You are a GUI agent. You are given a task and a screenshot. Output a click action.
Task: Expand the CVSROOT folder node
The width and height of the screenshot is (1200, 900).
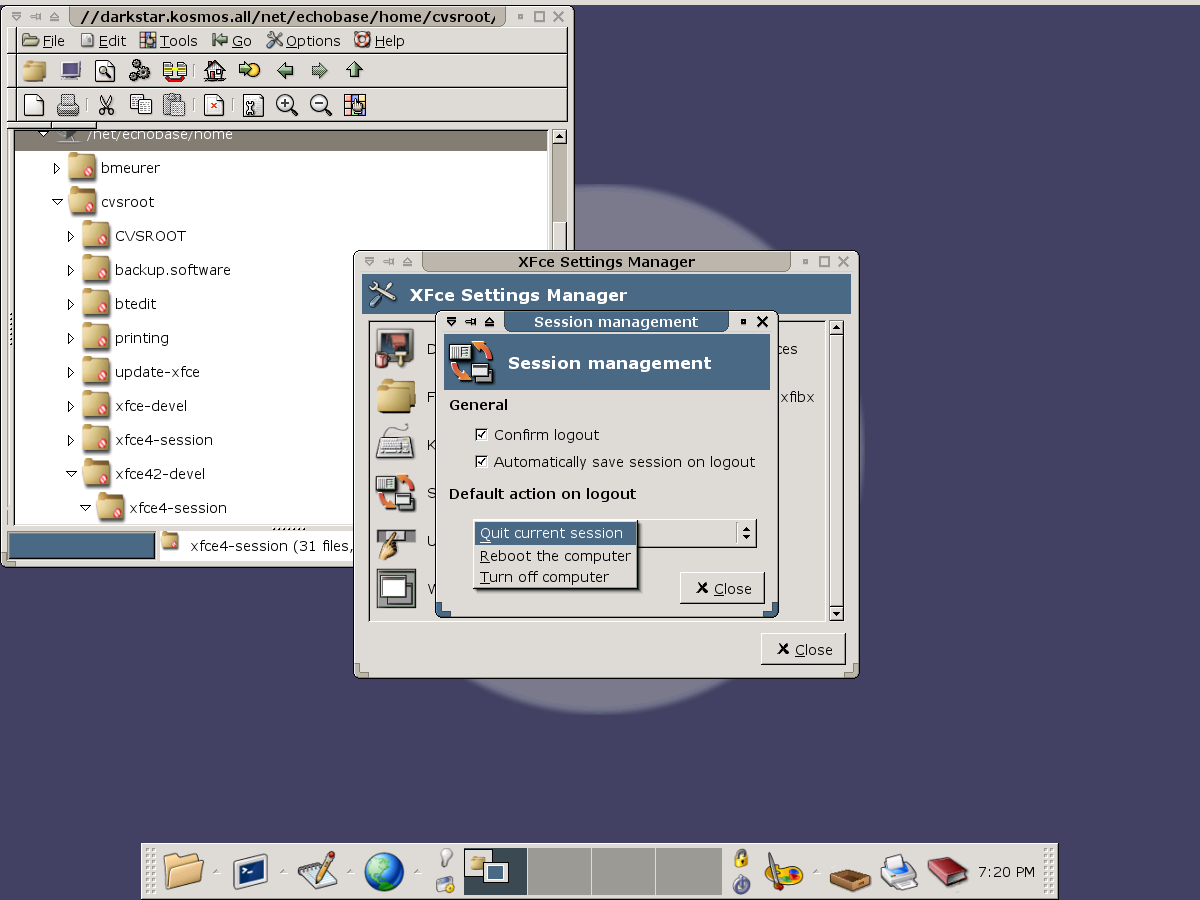pos(71,236)
